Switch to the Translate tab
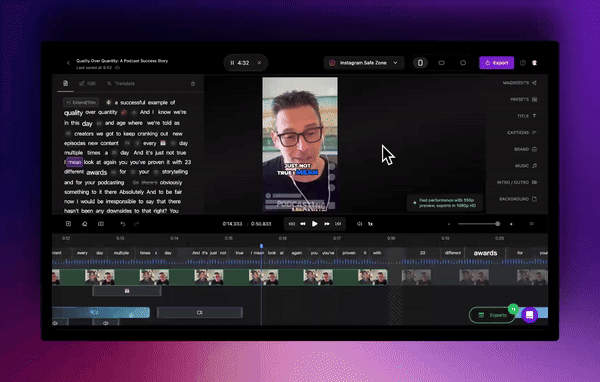Viewport: 600px width, 382px height. 121,83
